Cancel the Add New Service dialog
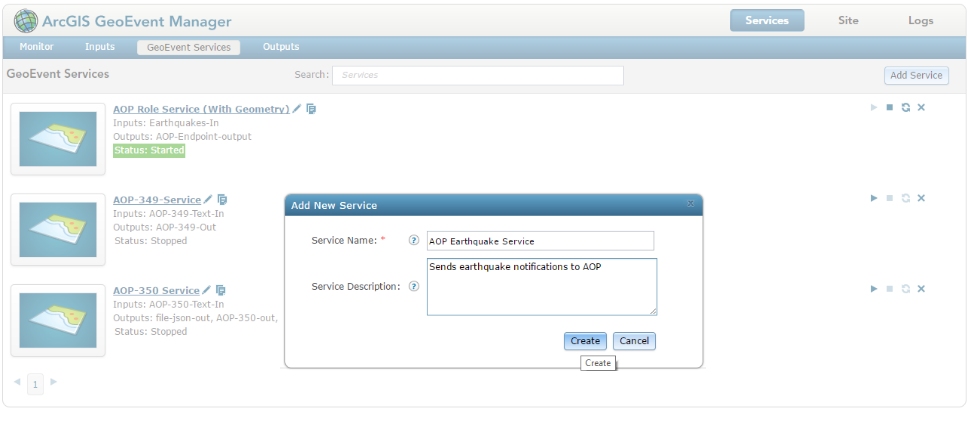The image size is (968, 424). (634, 341)
